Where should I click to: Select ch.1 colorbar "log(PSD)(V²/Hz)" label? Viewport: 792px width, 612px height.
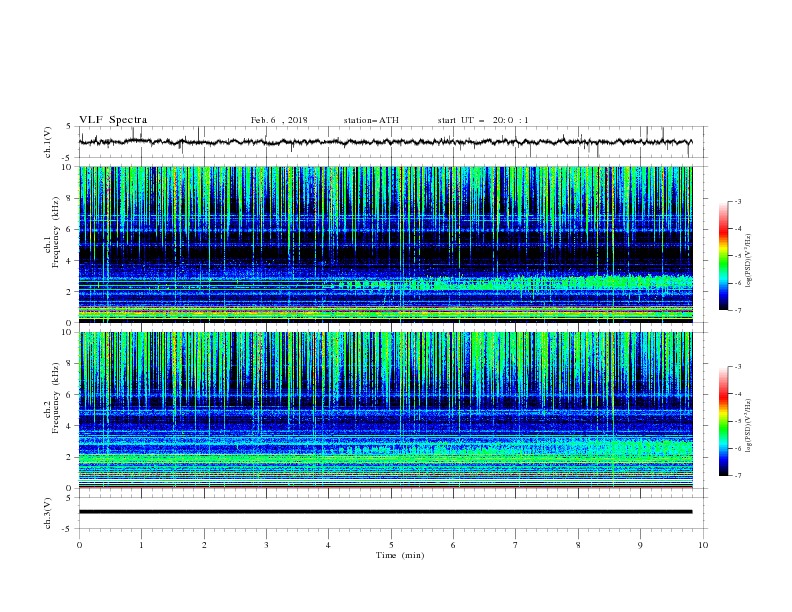coord(749,261)
